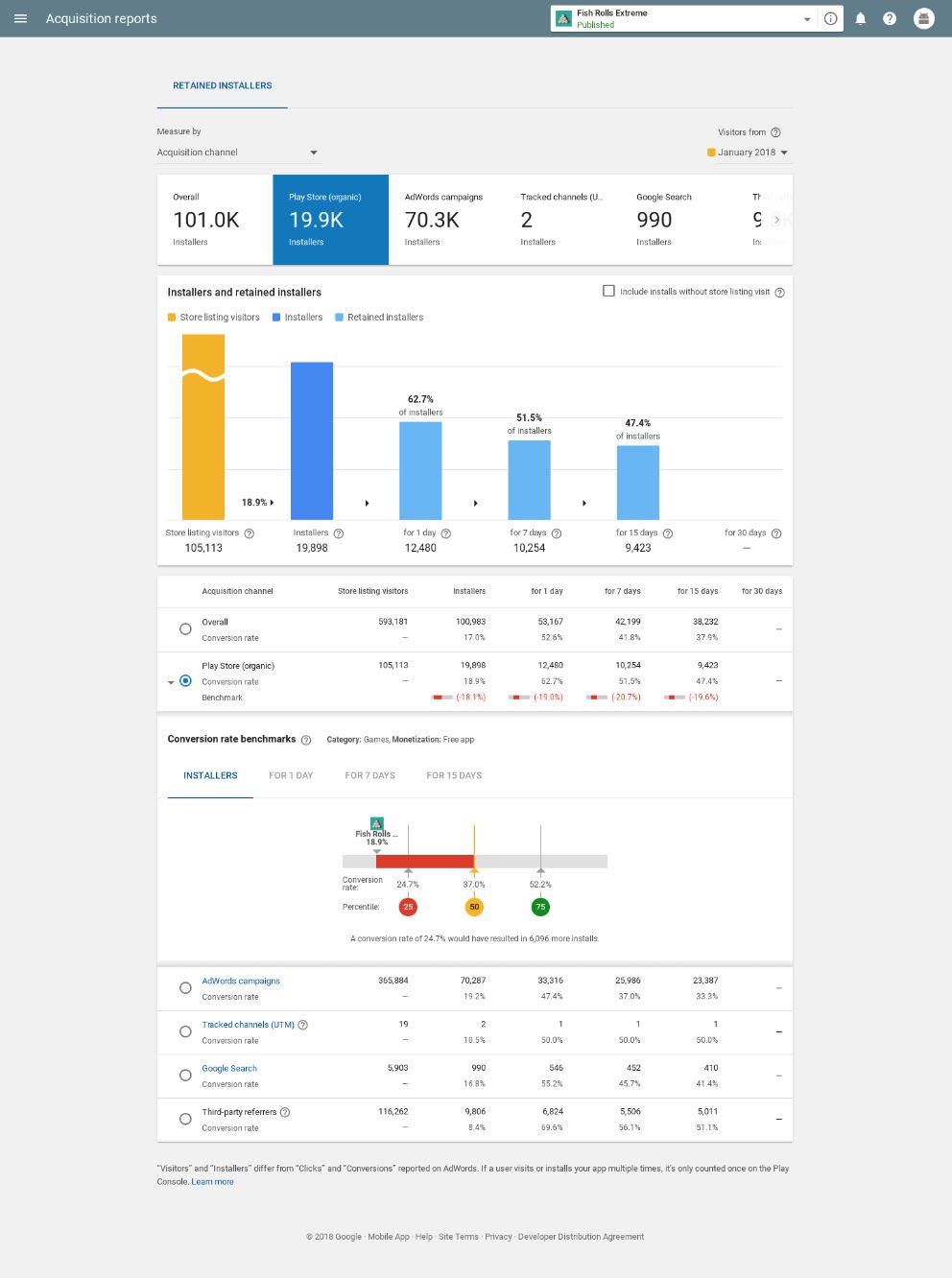Image resolution: width=952 pixels, height=1278 pixels.
Task: Select the AdWords campaigns radio button
Action: pos(185,988)
